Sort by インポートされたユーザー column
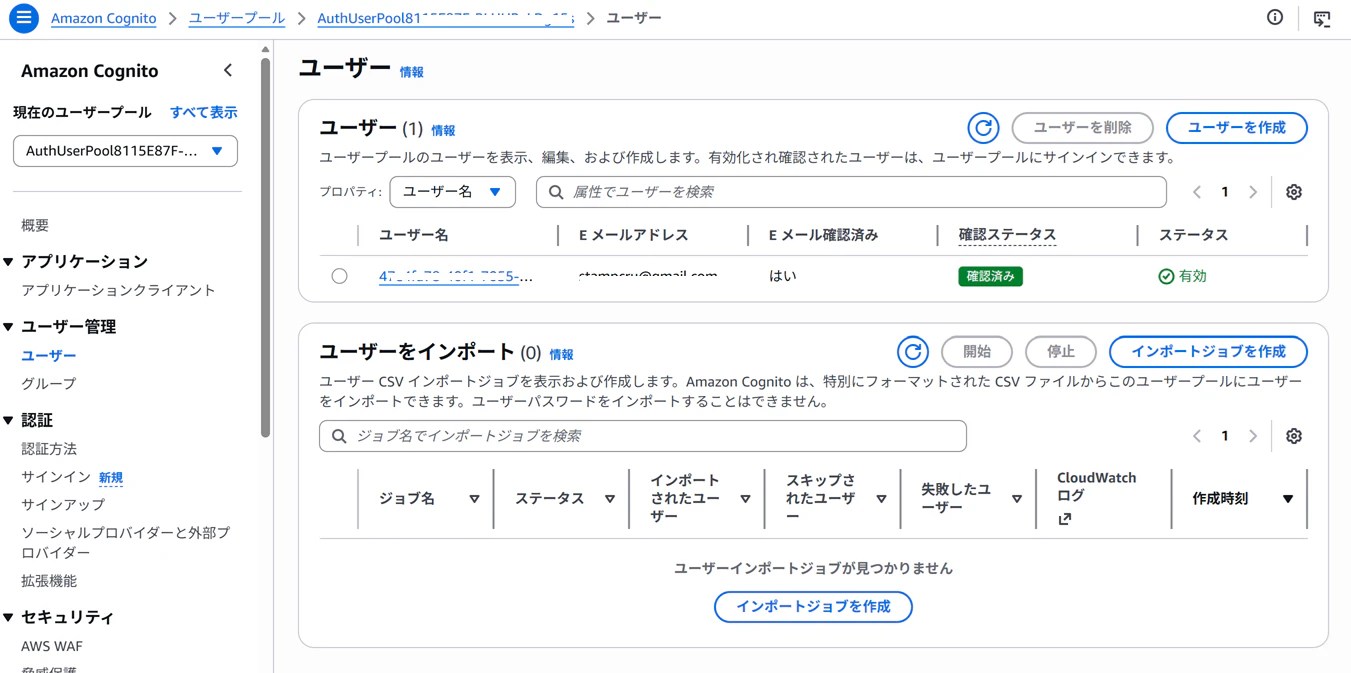This screenshot has width=1351, height=673. click(746, 499)
